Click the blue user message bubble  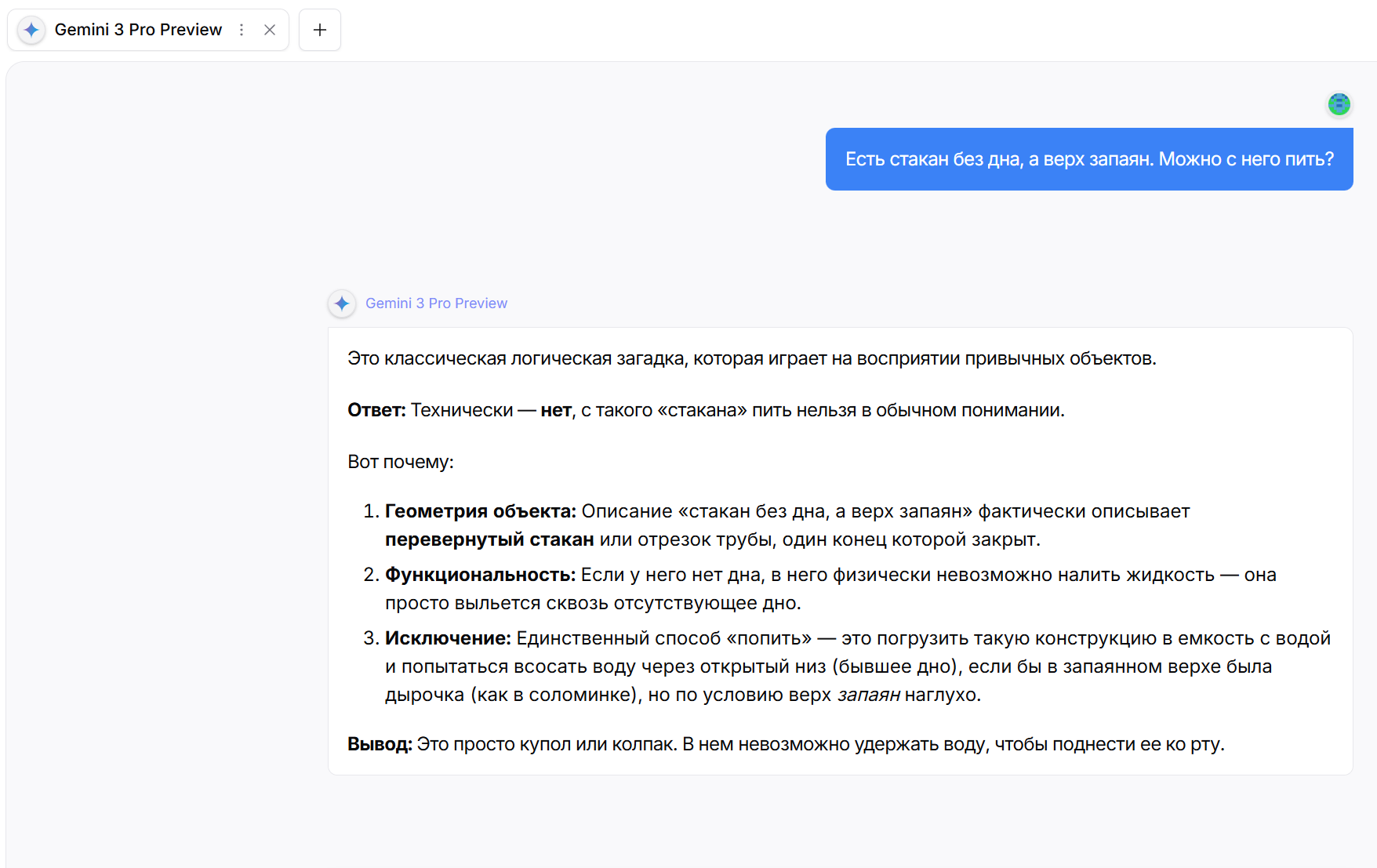point(1088,159)
